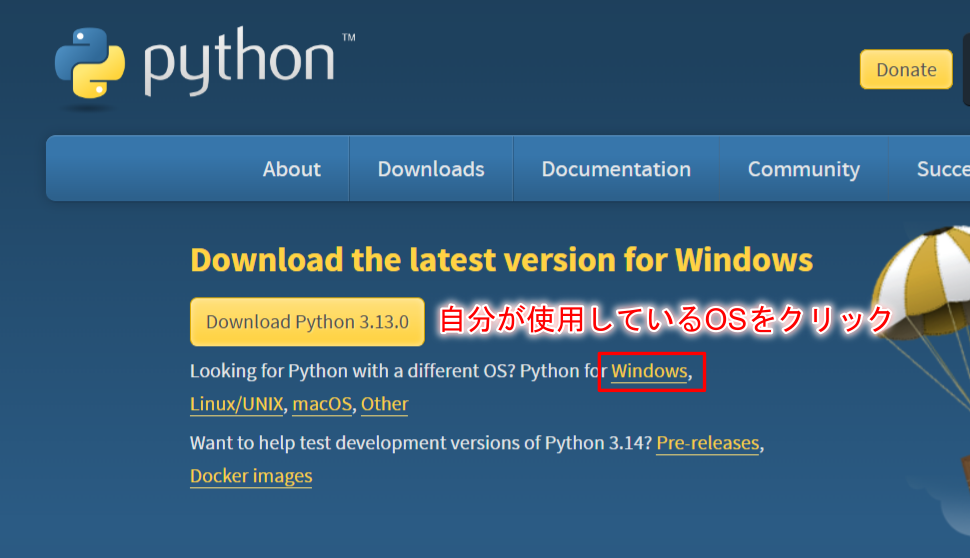The image size is (970, 558).
Task: Click the Donate button
Action: tap(906, 69)
